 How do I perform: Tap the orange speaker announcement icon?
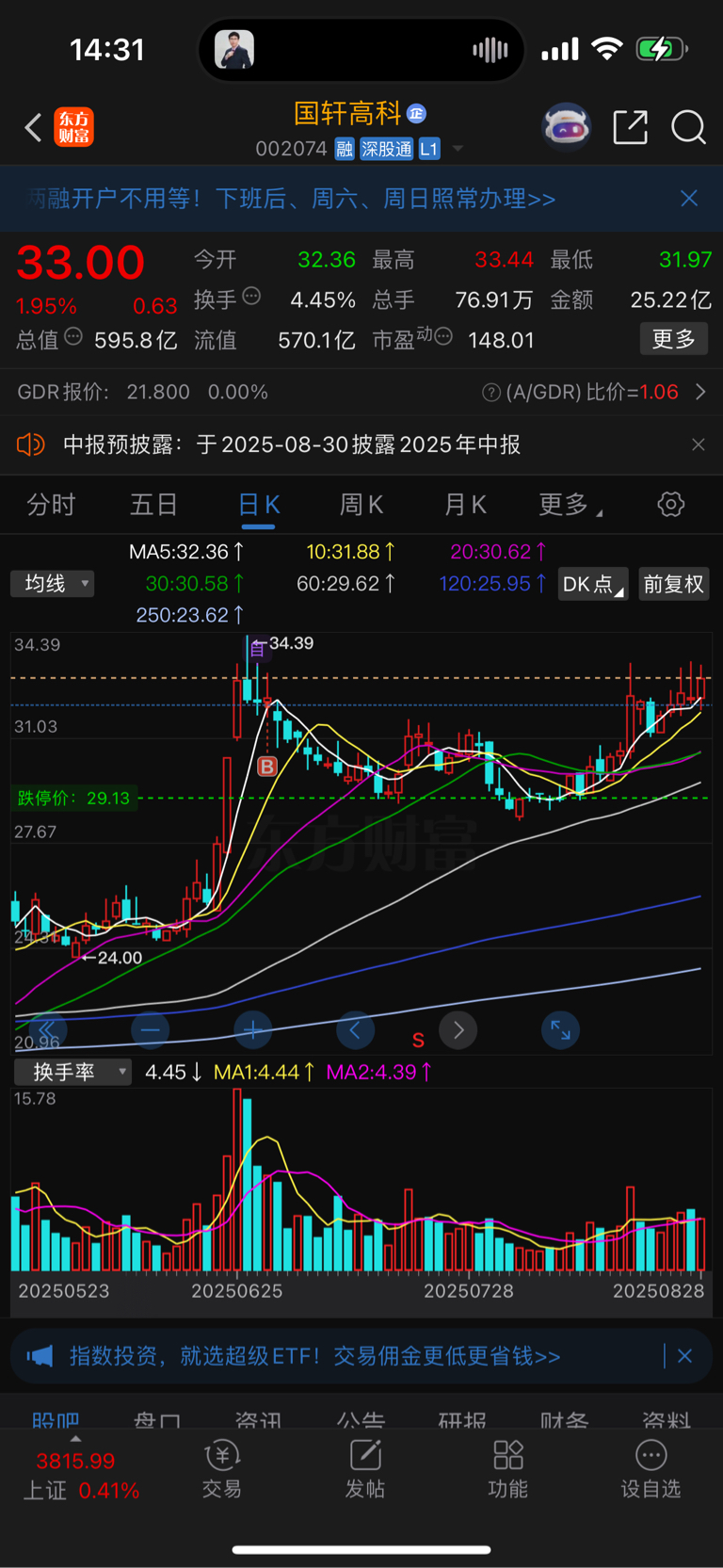(31, 445)
